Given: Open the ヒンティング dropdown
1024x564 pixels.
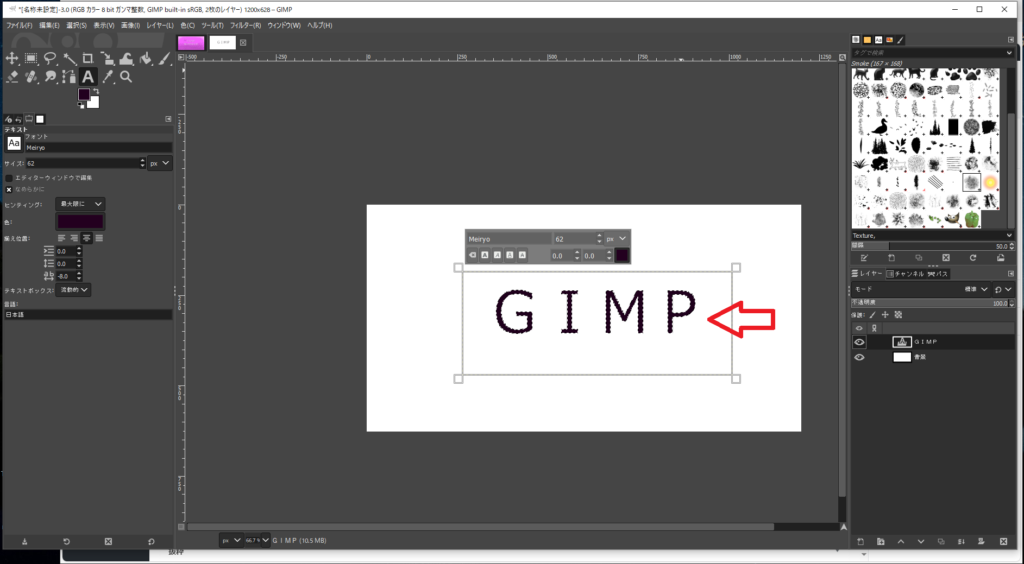Looking at the screenshot, I should coord(80,203).
